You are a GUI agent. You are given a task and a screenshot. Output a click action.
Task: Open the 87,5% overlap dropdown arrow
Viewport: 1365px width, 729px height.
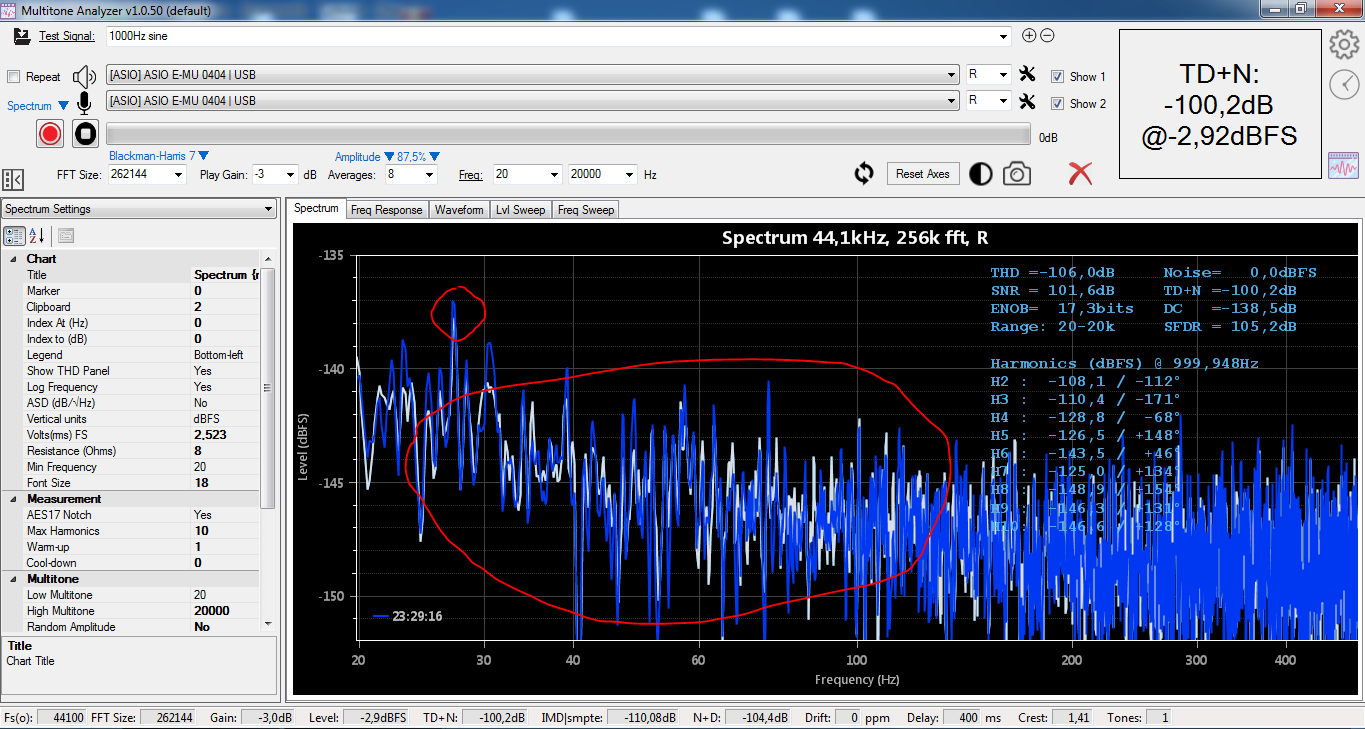point(435,157)
